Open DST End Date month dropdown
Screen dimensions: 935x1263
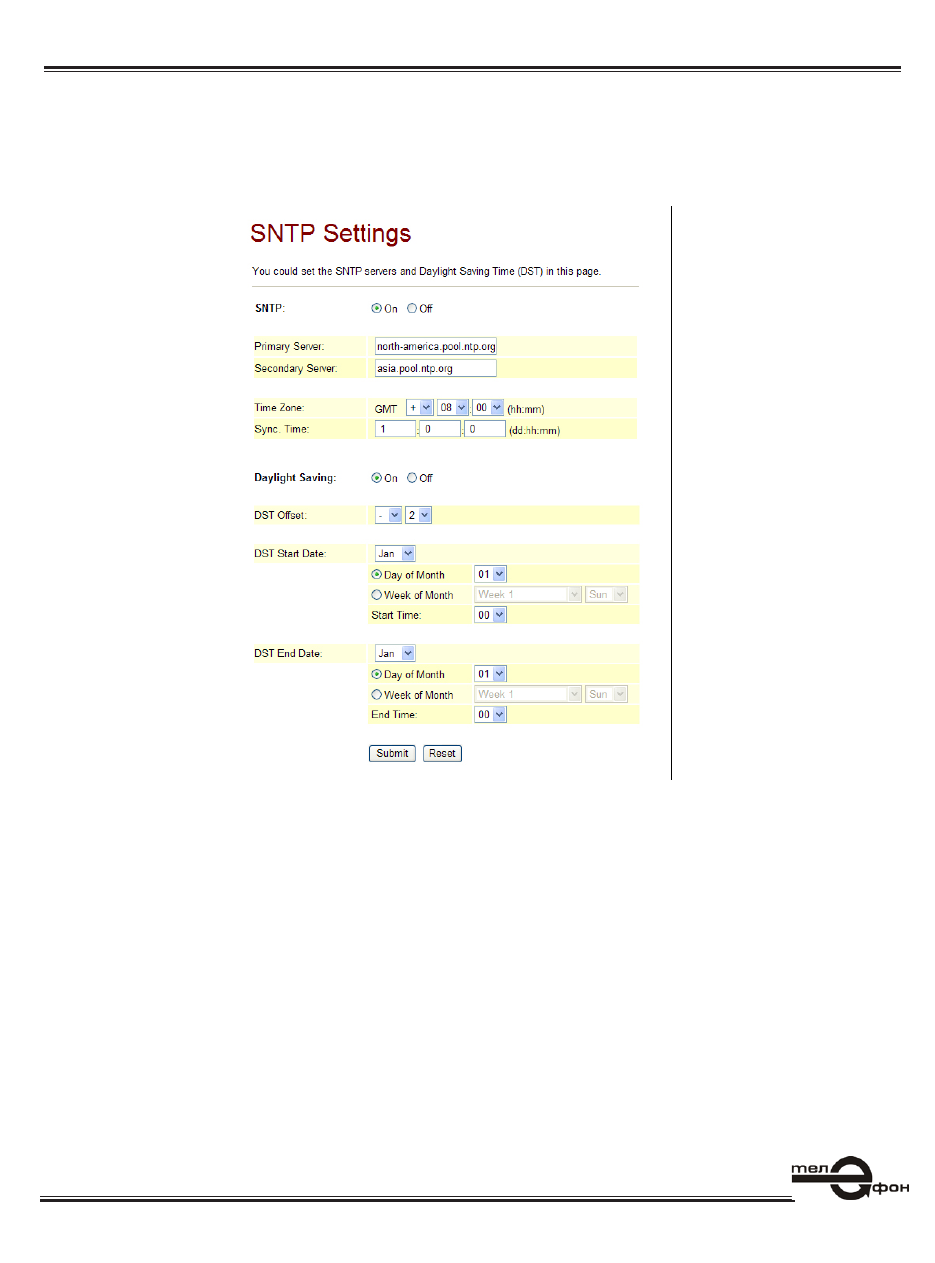tap(395, 653)
